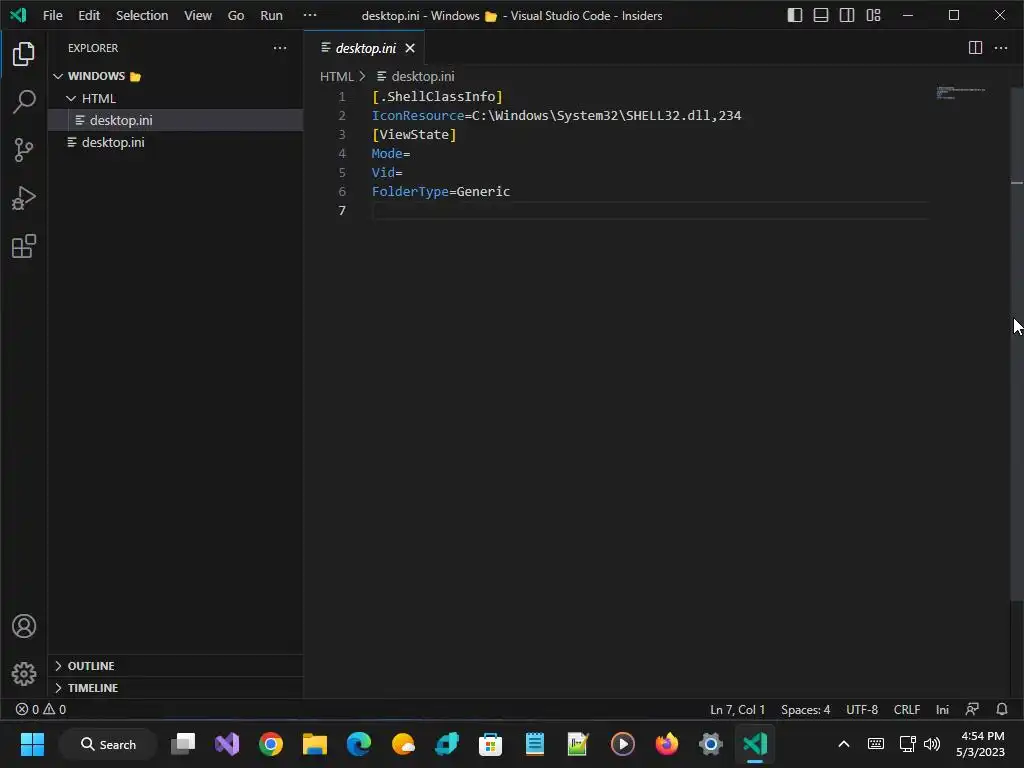Place the cursor on the [.ShellClassInfo] line
Screen dimensions: 1024x768
437,97
